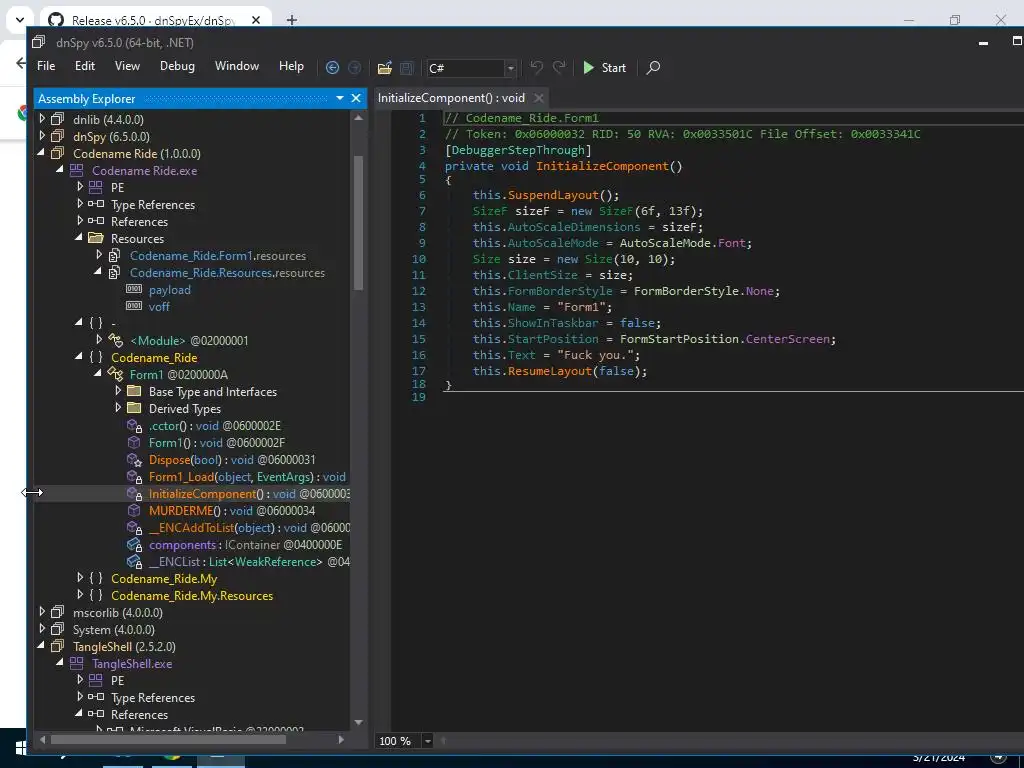Expand Type References under Codename Ride.exe
Viewport: 1024px width, 768px height.
[80, 204]
